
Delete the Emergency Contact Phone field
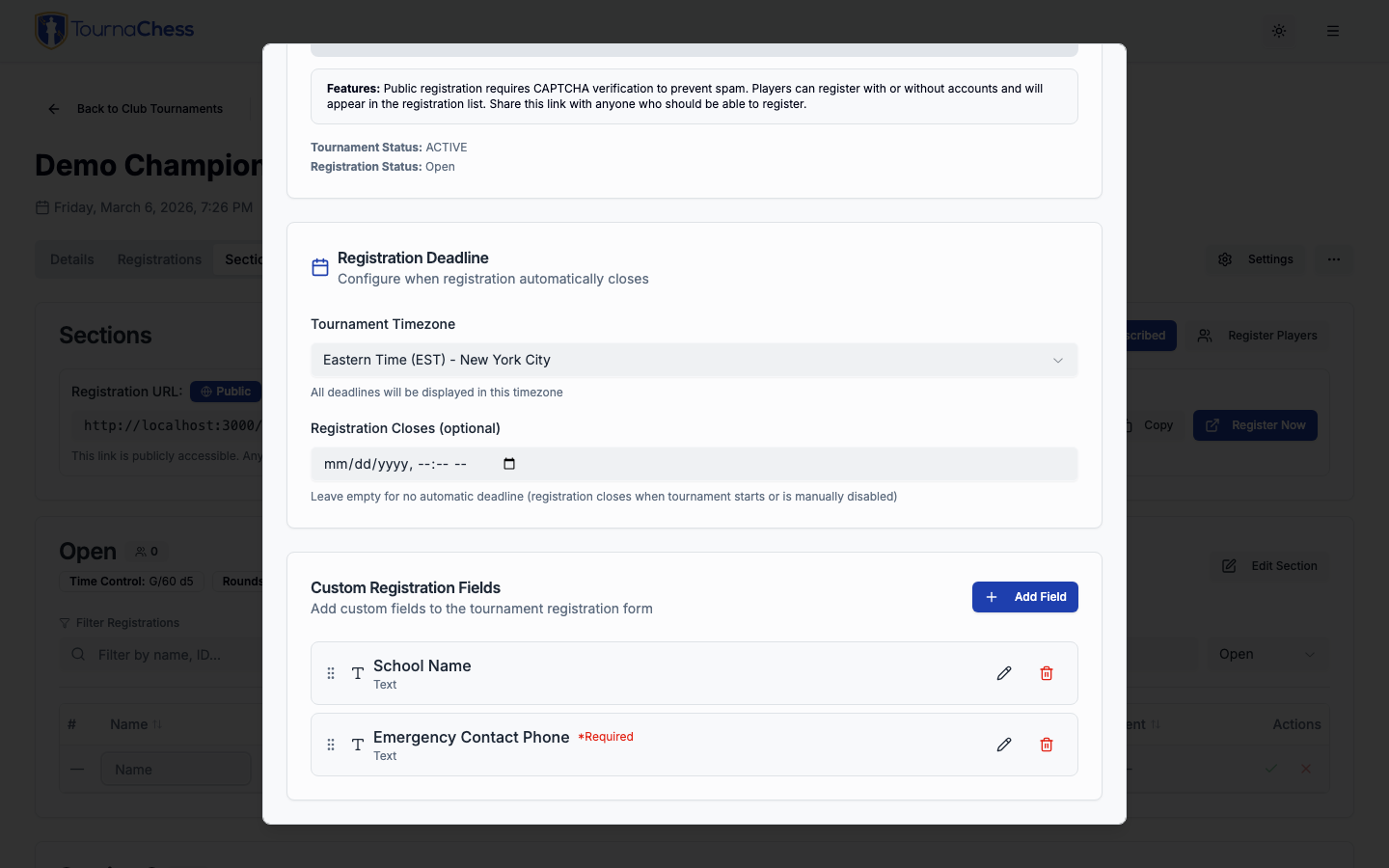click(1047, 745)
